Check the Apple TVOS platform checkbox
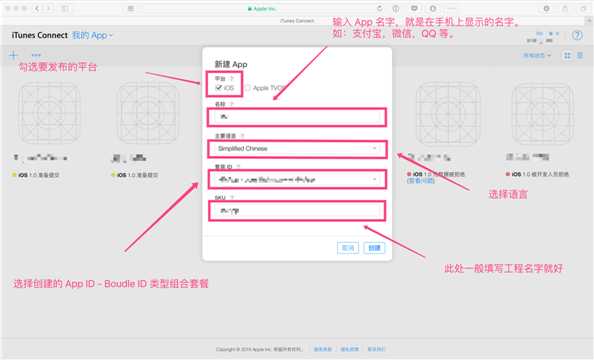594x360 pixels. pos(247,88)
